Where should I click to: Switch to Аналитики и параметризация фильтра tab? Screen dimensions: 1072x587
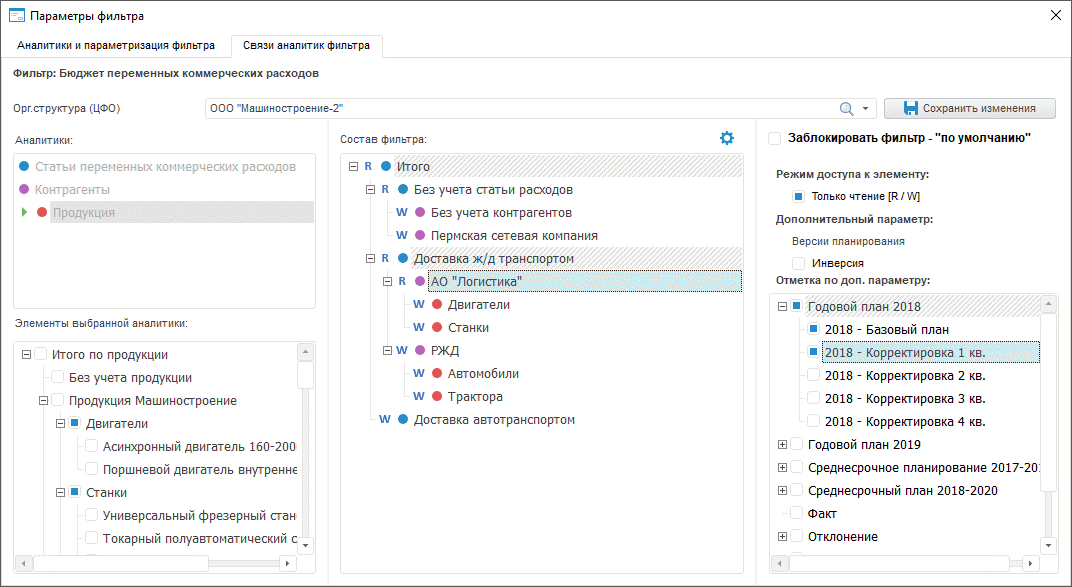pos(116,46)
